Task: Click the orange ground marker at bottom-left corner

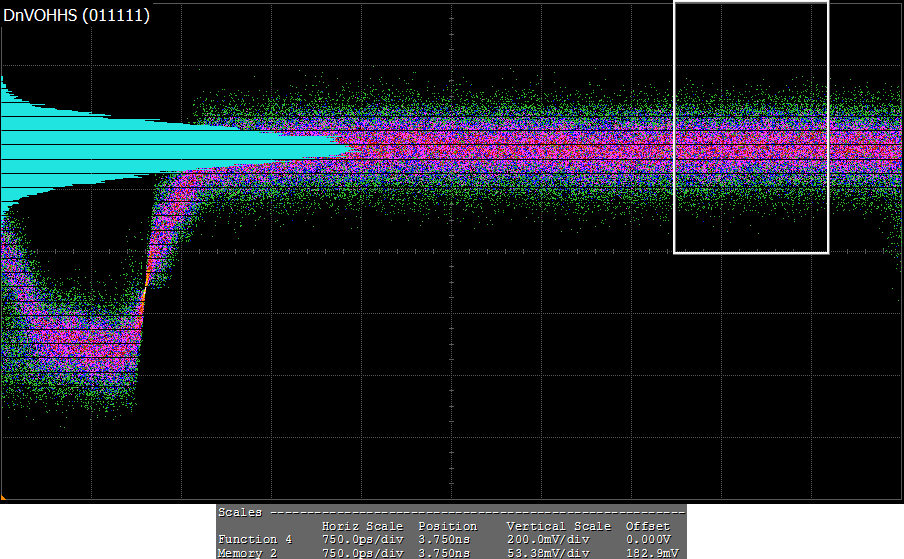Action: [x=3, y=496]
